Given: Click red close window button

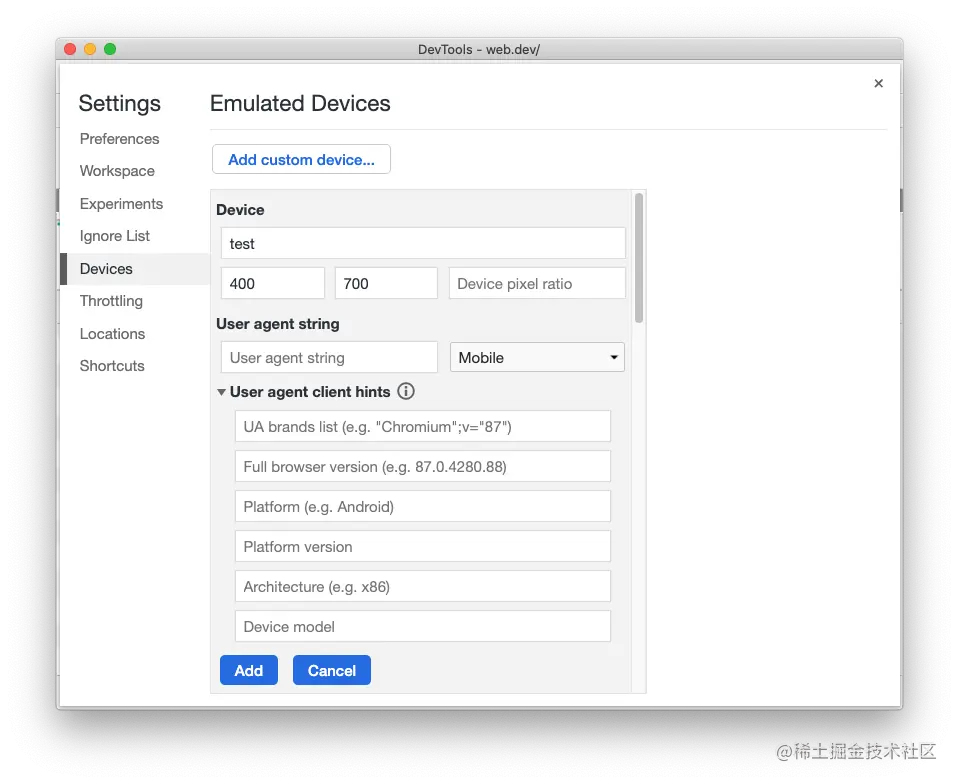Looking at the screenshot, I should click(70, 49).
